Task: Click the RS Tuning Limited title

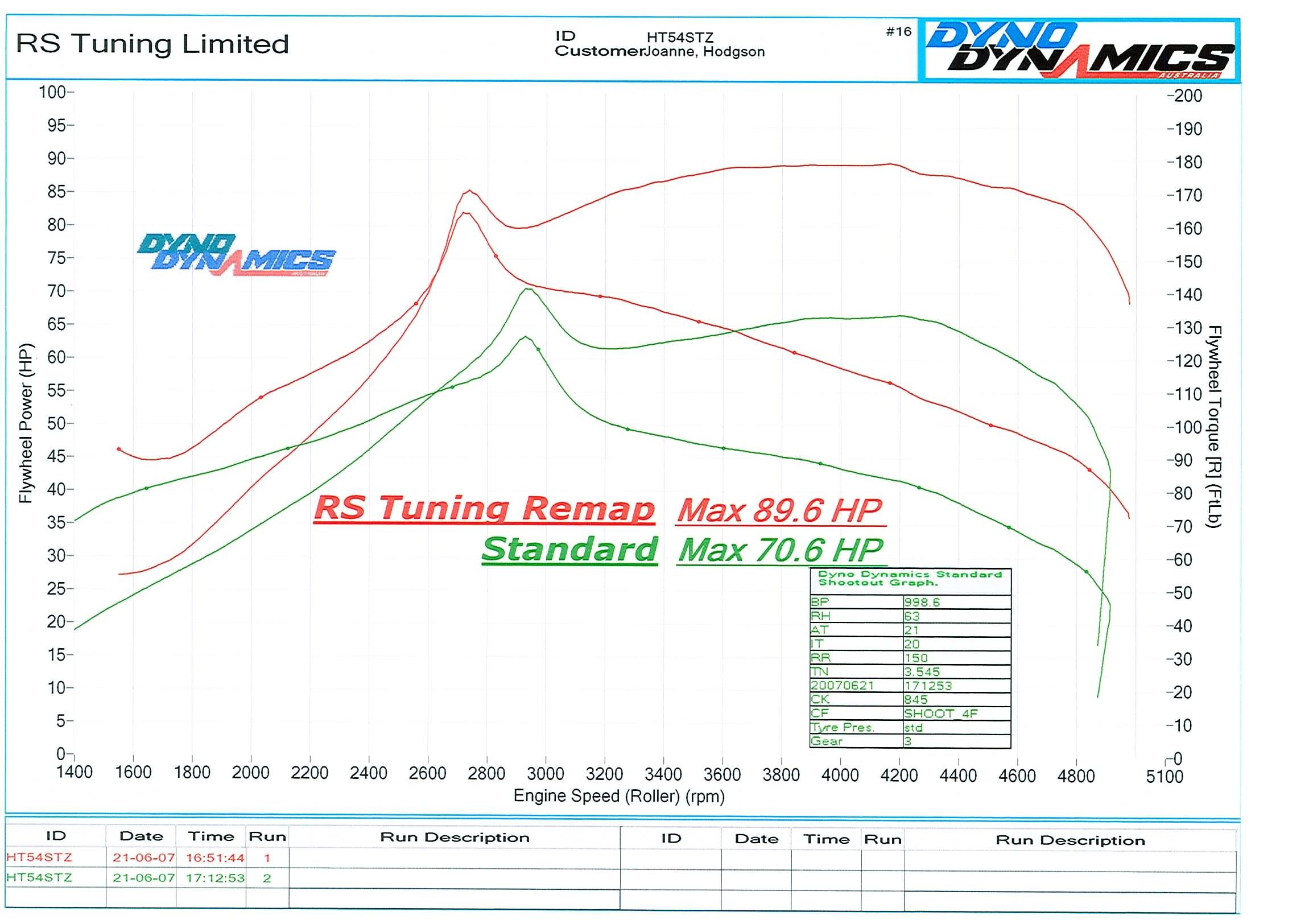Action: coord(152,44)
